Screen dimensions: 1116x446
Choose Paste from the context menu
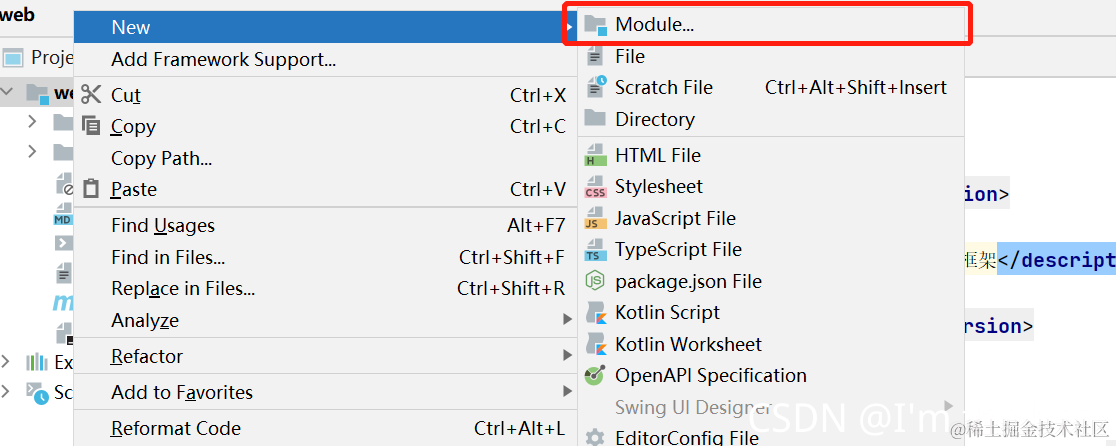point(326,189)
